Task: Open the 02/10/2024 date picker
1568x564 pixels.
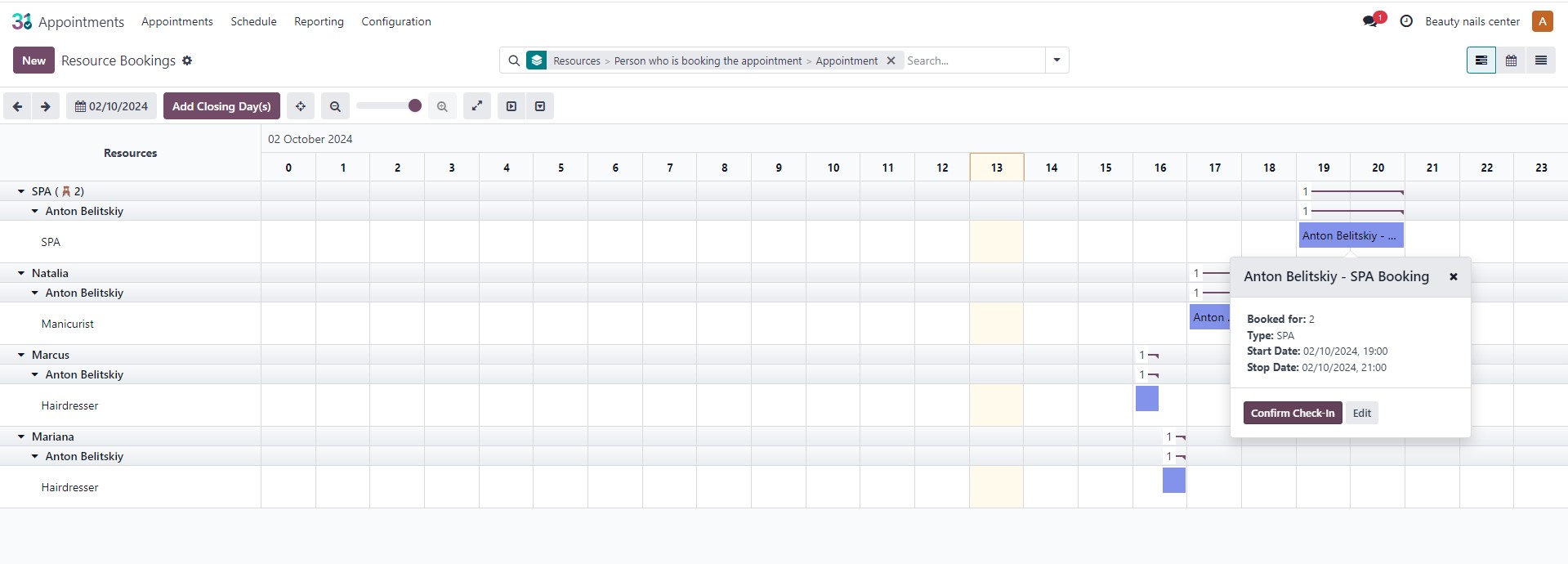Action: click(x=111, y=106)
